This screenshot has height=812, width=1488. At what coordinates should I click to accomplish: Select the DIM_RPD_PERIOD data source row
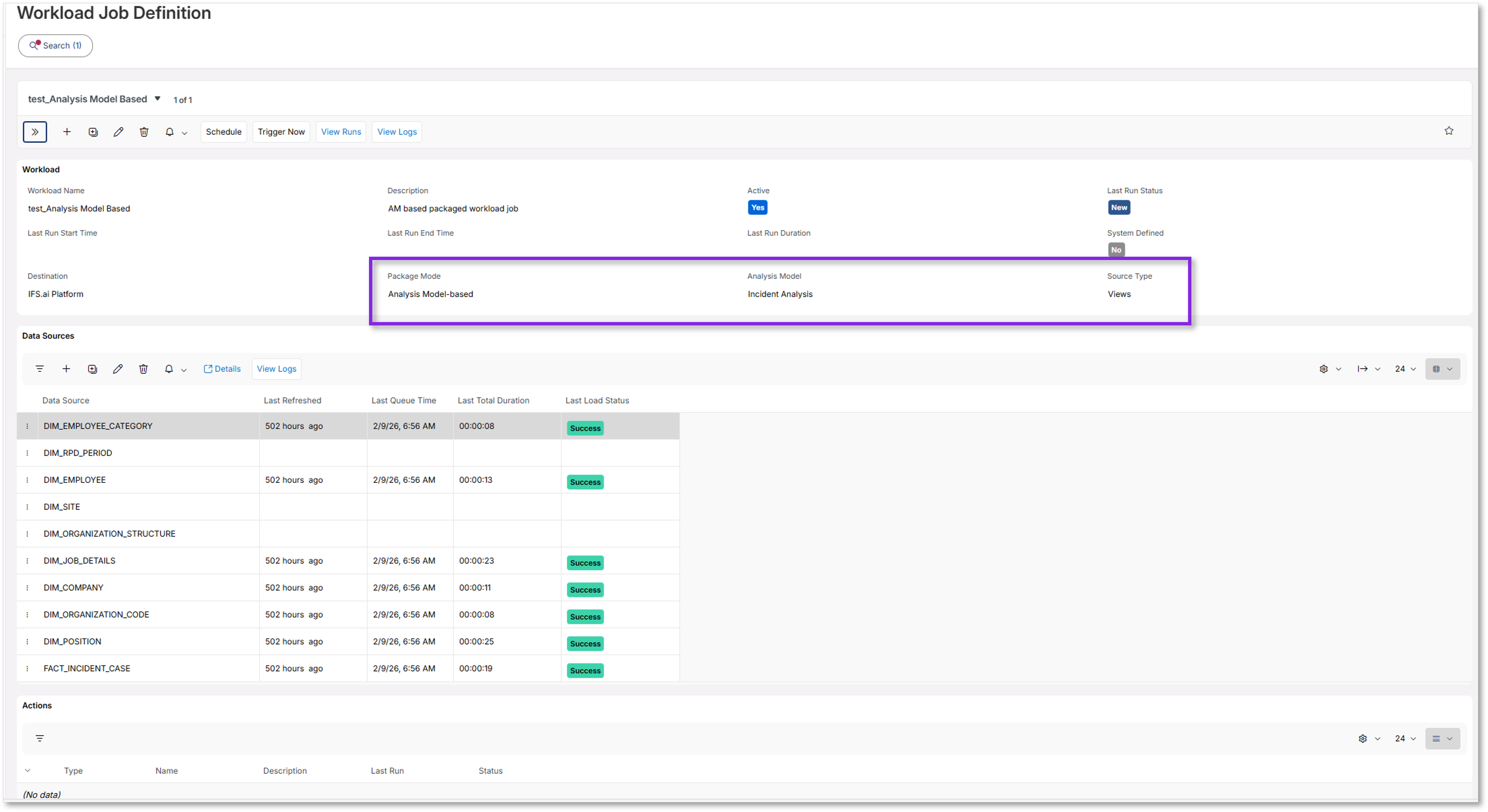(348, 453)
